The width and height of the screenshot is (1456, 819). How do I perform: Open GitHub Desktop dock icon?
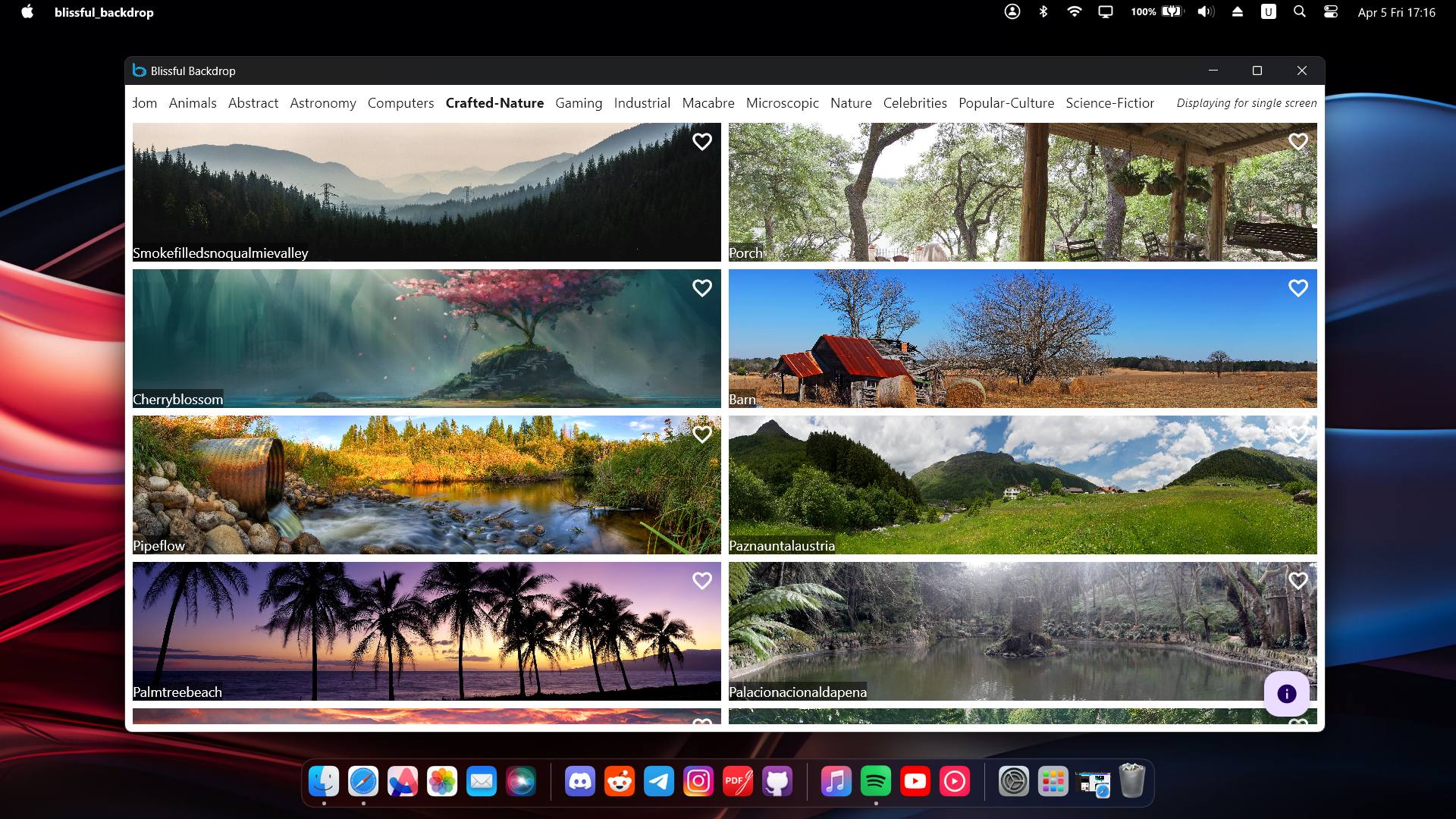[777, 781]
